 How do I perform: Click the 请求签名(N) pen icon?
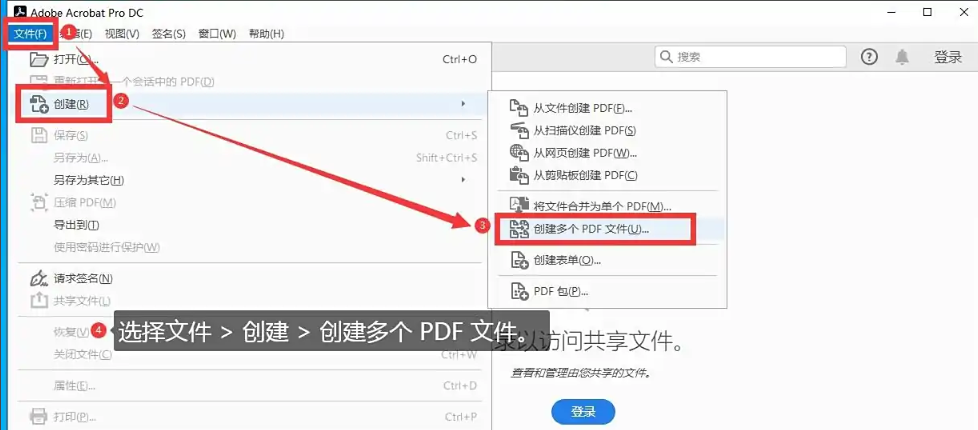(39, 278)
